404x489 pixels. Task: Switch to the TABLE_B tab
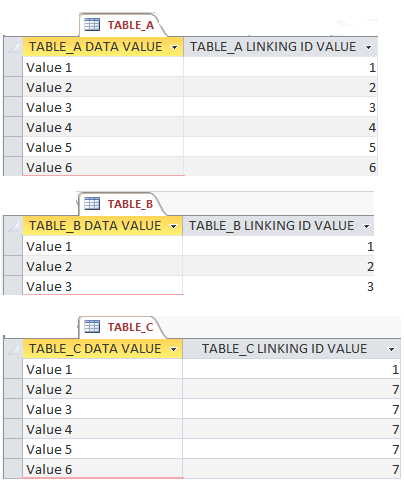point(122,204)
